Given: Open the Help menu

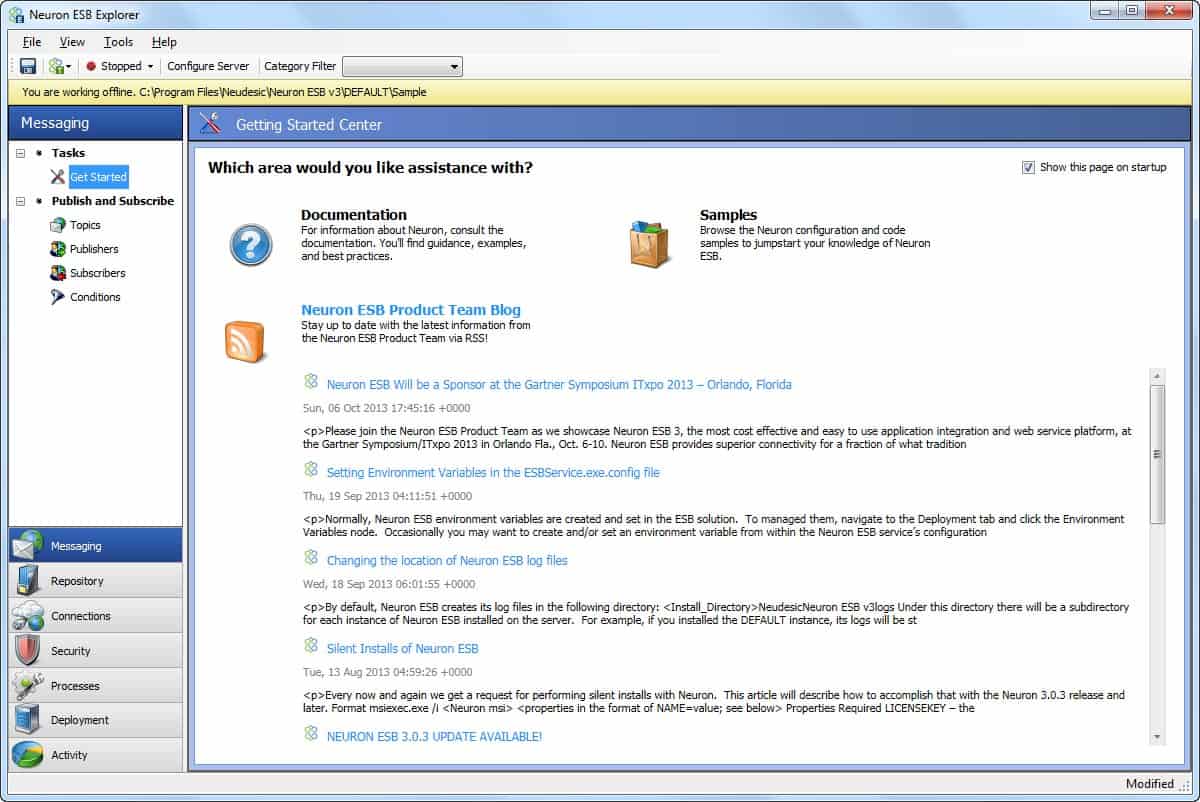Looking at the screenshot, I should [x=164, y=42].
